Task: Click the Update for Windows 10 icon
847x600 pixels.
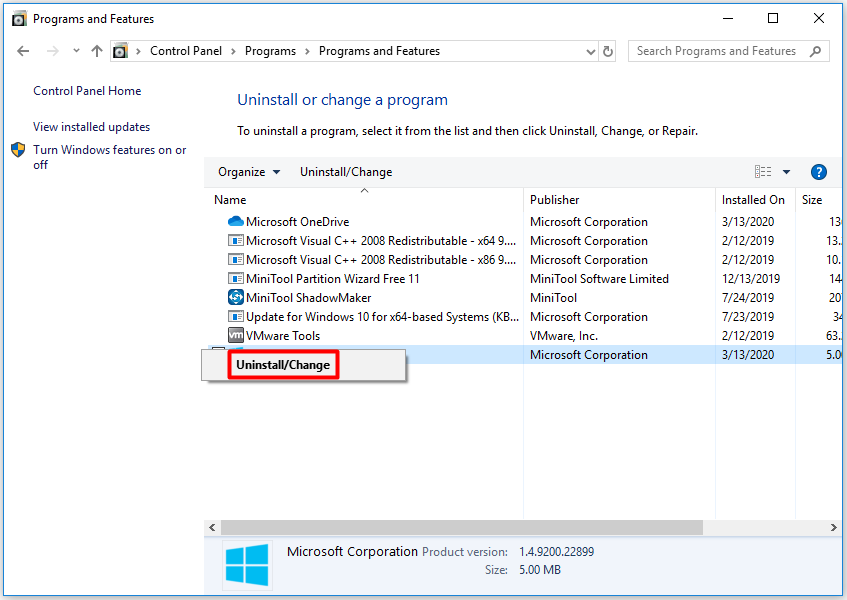Action: [x=236, y=316]
